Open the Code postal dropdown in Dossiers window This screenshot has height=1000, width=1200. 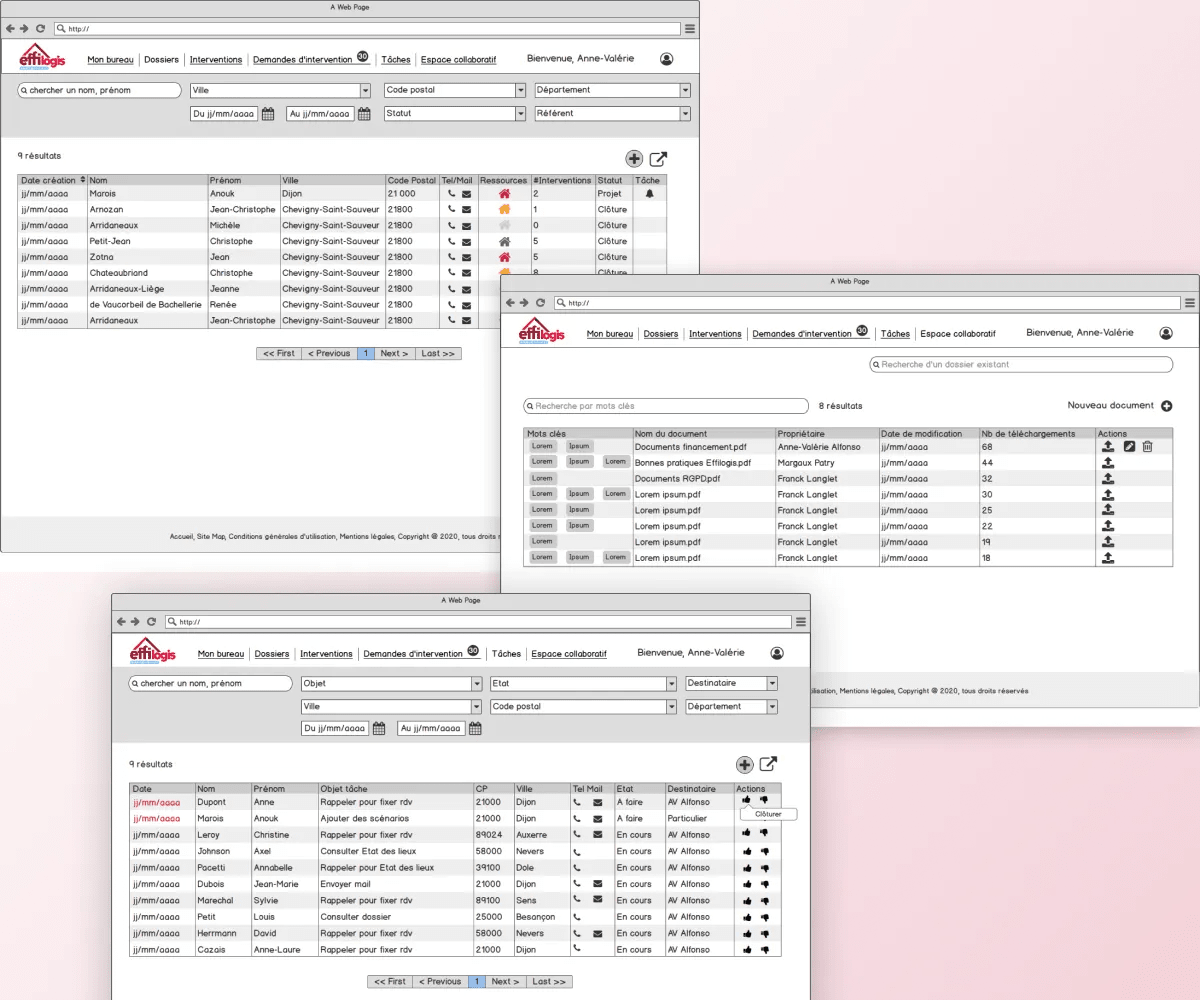tap(455, 90)
